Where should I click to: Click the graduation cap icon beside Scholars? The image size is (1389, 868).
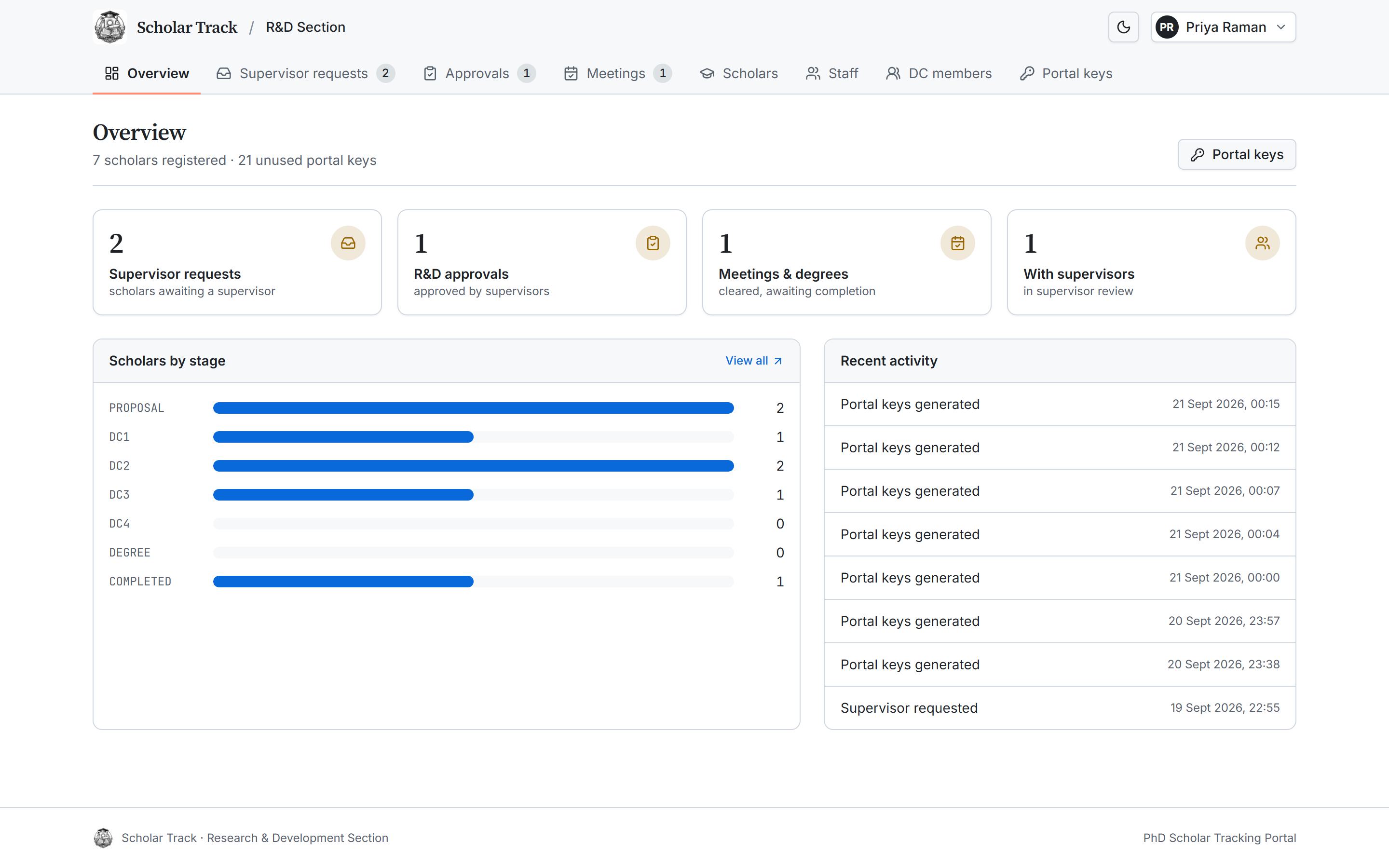click(707, 73)
